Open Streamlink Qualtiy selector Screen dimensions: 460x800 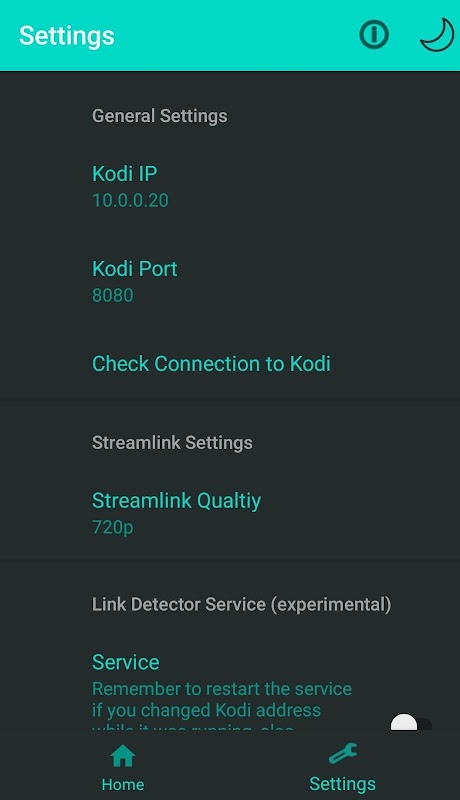(x=230, y=513)
